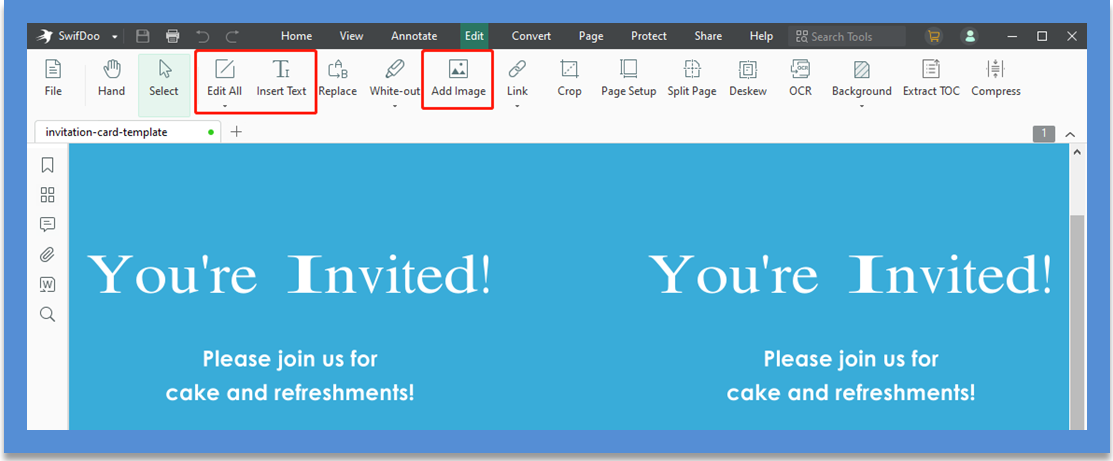Run the Deskew tool
1113x461 pixels.
(x=748, y=78)
